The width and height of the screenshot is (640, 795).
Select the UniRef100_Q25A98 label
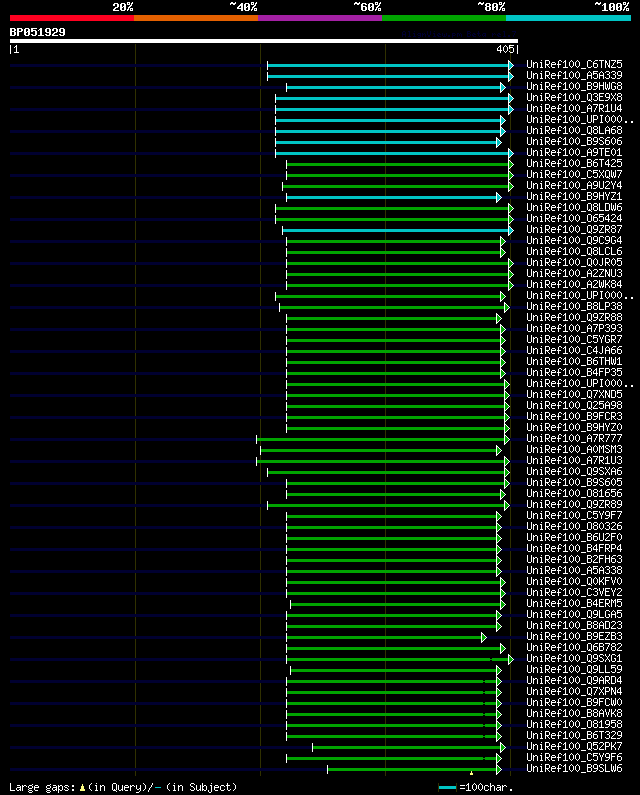pos(574,406)
